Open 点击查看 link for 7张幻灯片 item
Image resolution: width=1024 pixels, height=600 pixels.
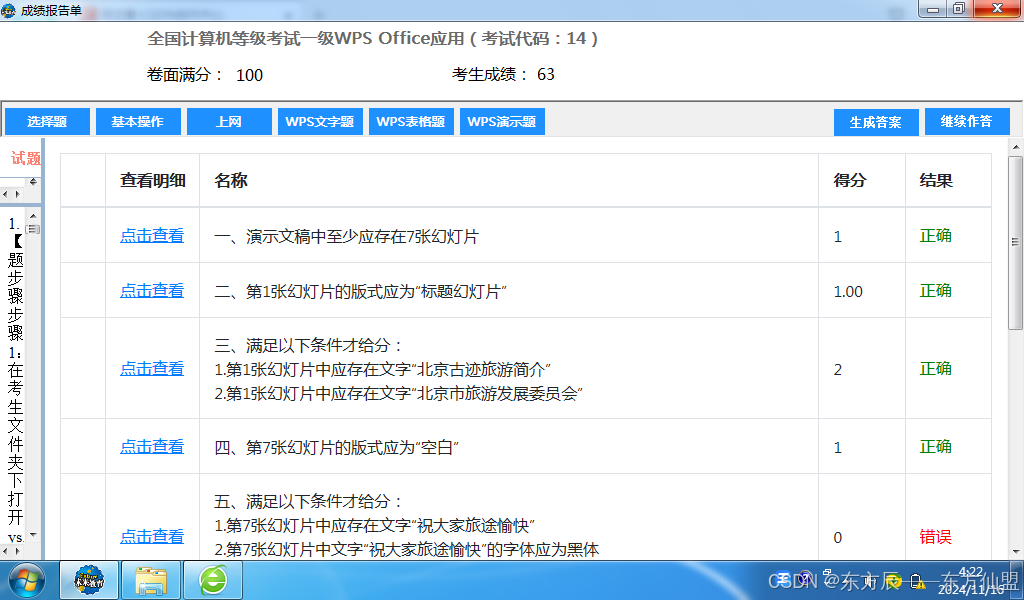pos(152,236)
